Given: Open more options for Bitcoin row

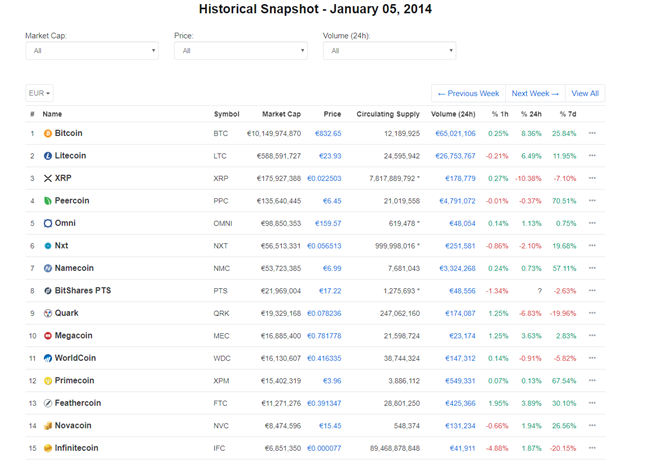Looking at the screenshot, I should (x=592, y=133).
